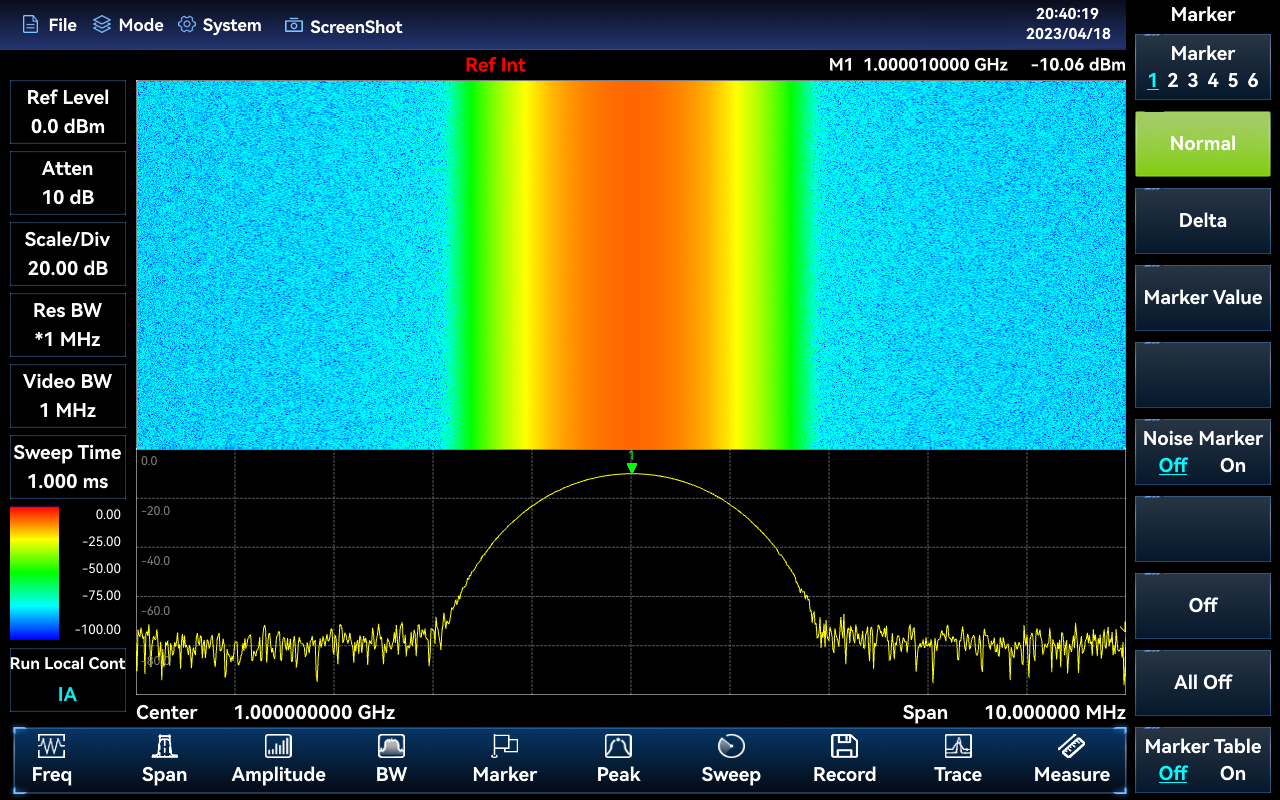
Task: Open the Measure ruler icon
Action: coord(1071,747)
